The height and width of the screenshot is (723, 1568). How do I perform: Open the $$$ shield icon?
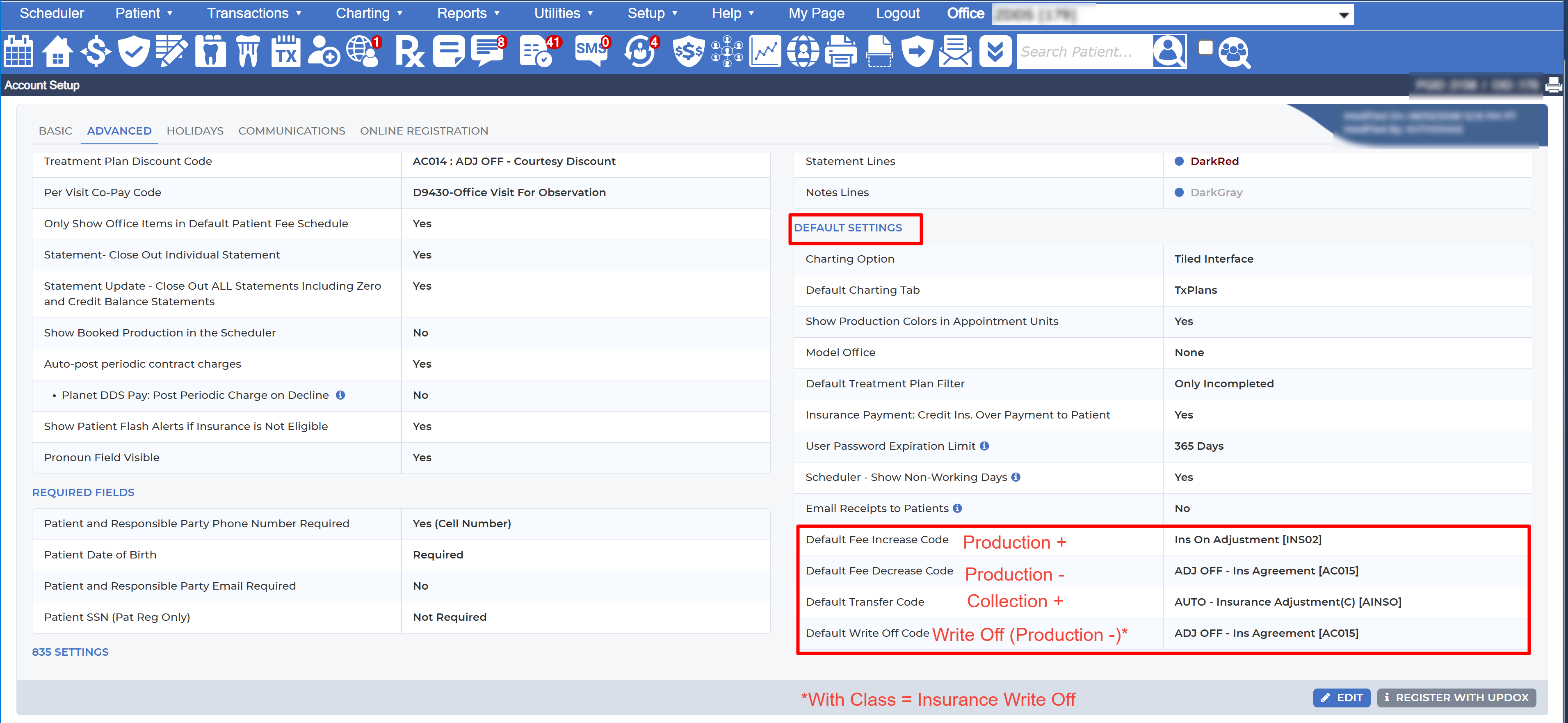point(688,52)
